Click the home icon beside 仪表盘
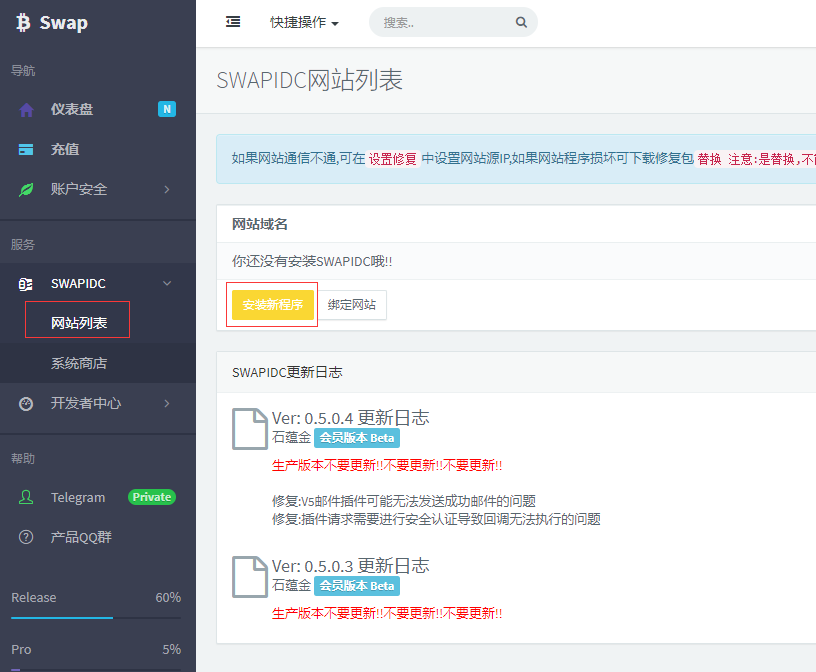 click(26, 110)
